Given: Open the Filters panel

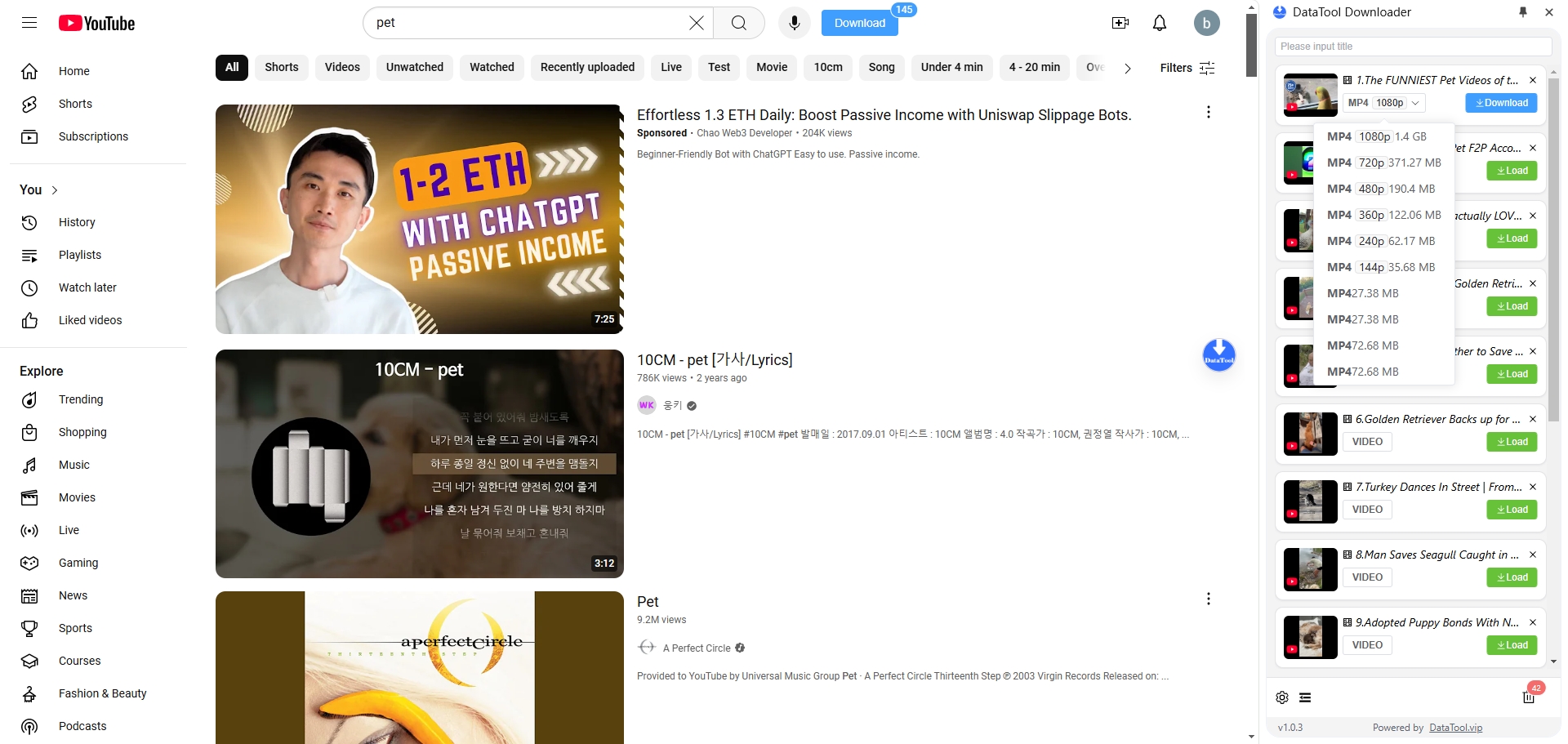Looking at the screenshot, I should [x=1187, y=68].
